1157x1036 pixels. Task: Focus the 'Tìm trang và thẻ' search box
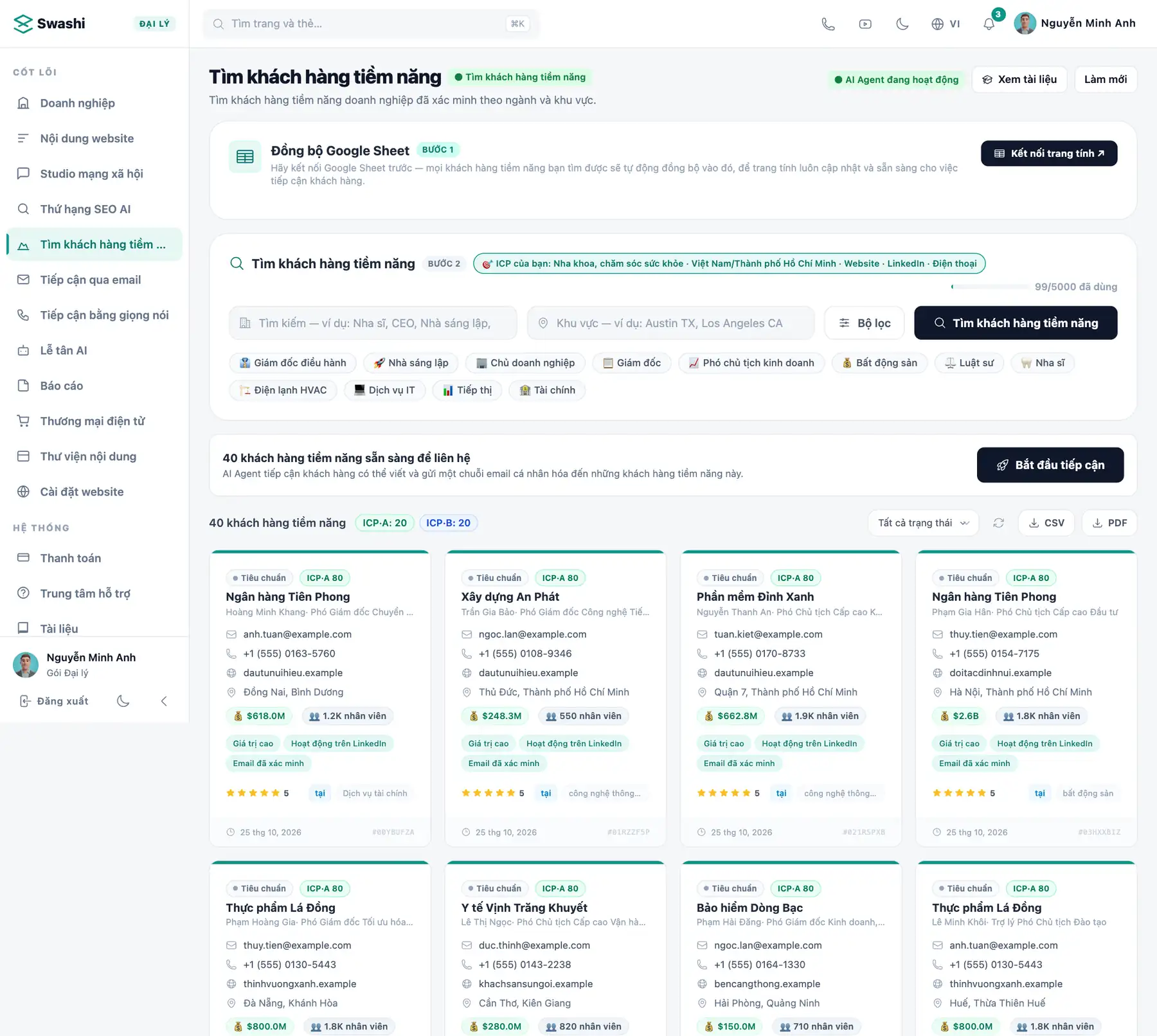click(x=371, y=24)
